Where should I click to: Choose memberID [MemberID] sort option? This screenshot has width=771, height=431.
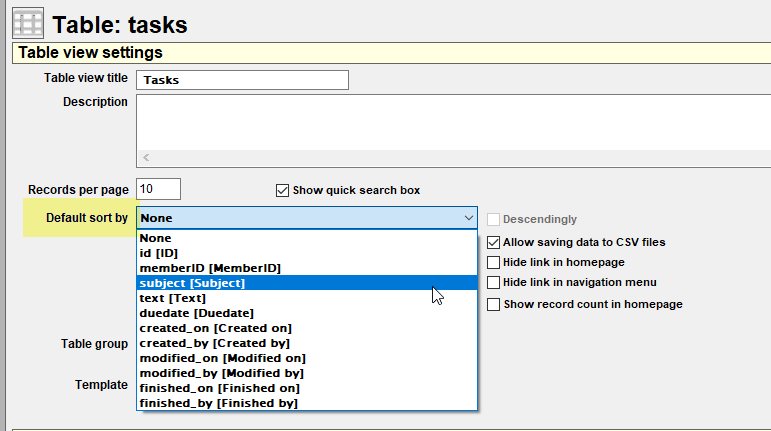(307, 268)
